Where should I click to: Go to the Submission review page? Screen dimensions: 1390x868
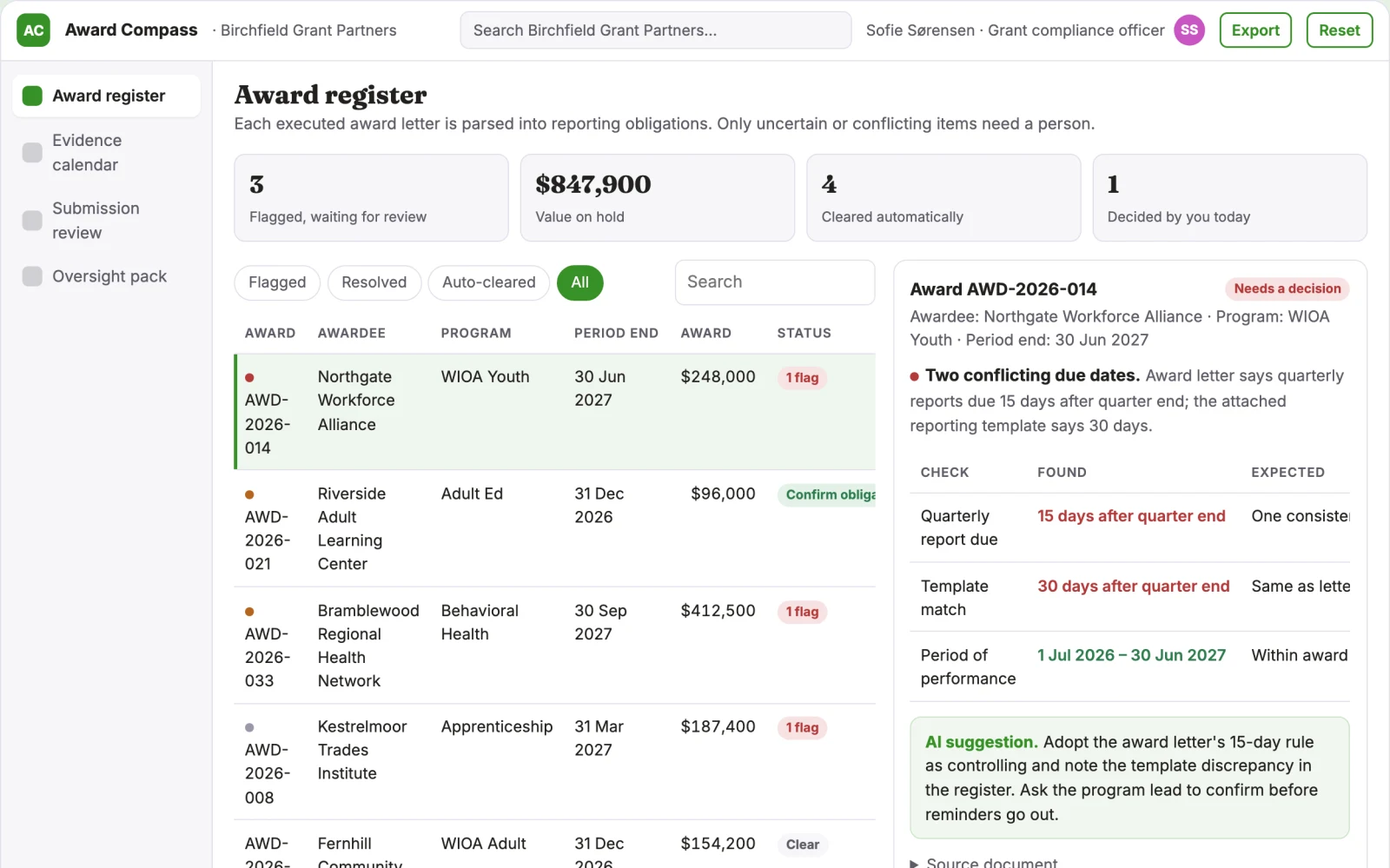tap(106, 221)
